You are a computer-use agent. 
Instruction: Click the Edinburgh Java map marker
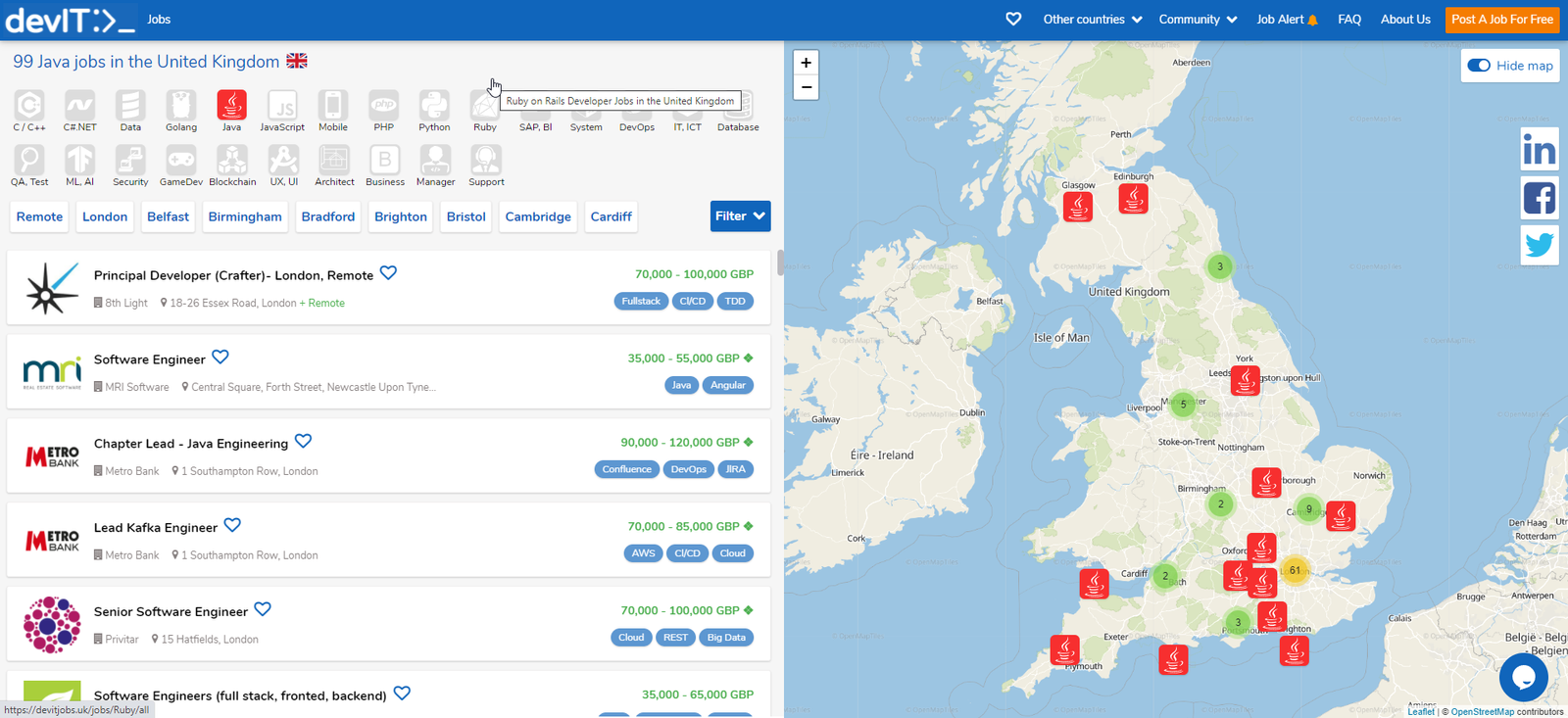point(1134,199)
